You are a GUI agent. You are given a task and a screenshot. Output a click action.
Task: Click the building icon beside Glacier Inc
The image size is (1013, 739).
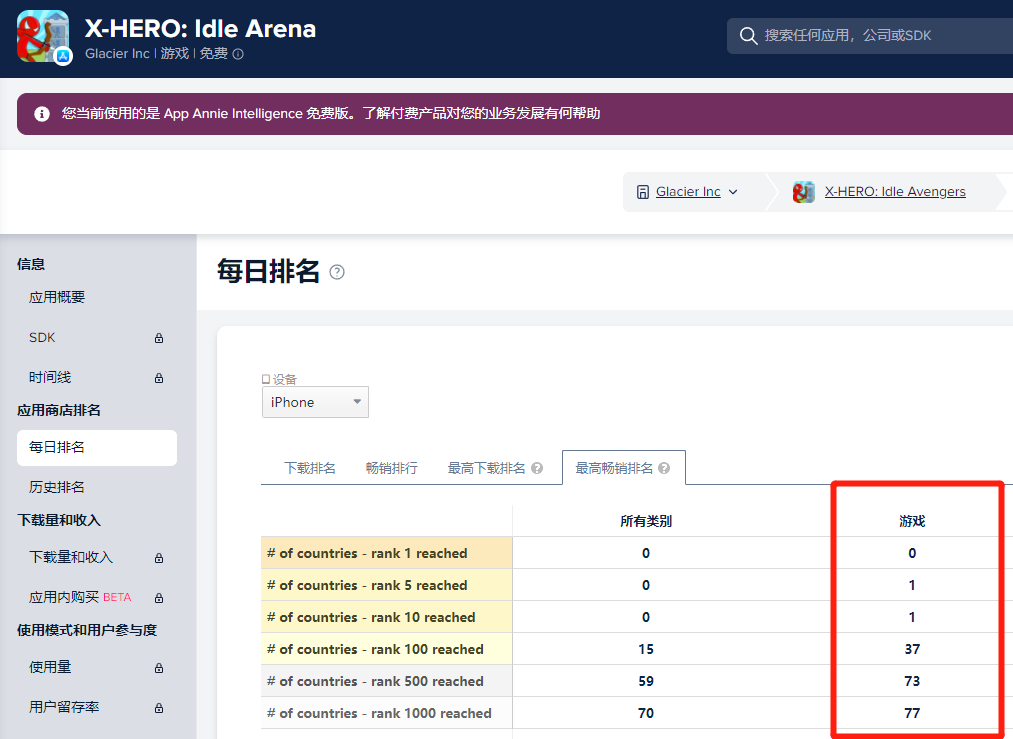[642, 192]
